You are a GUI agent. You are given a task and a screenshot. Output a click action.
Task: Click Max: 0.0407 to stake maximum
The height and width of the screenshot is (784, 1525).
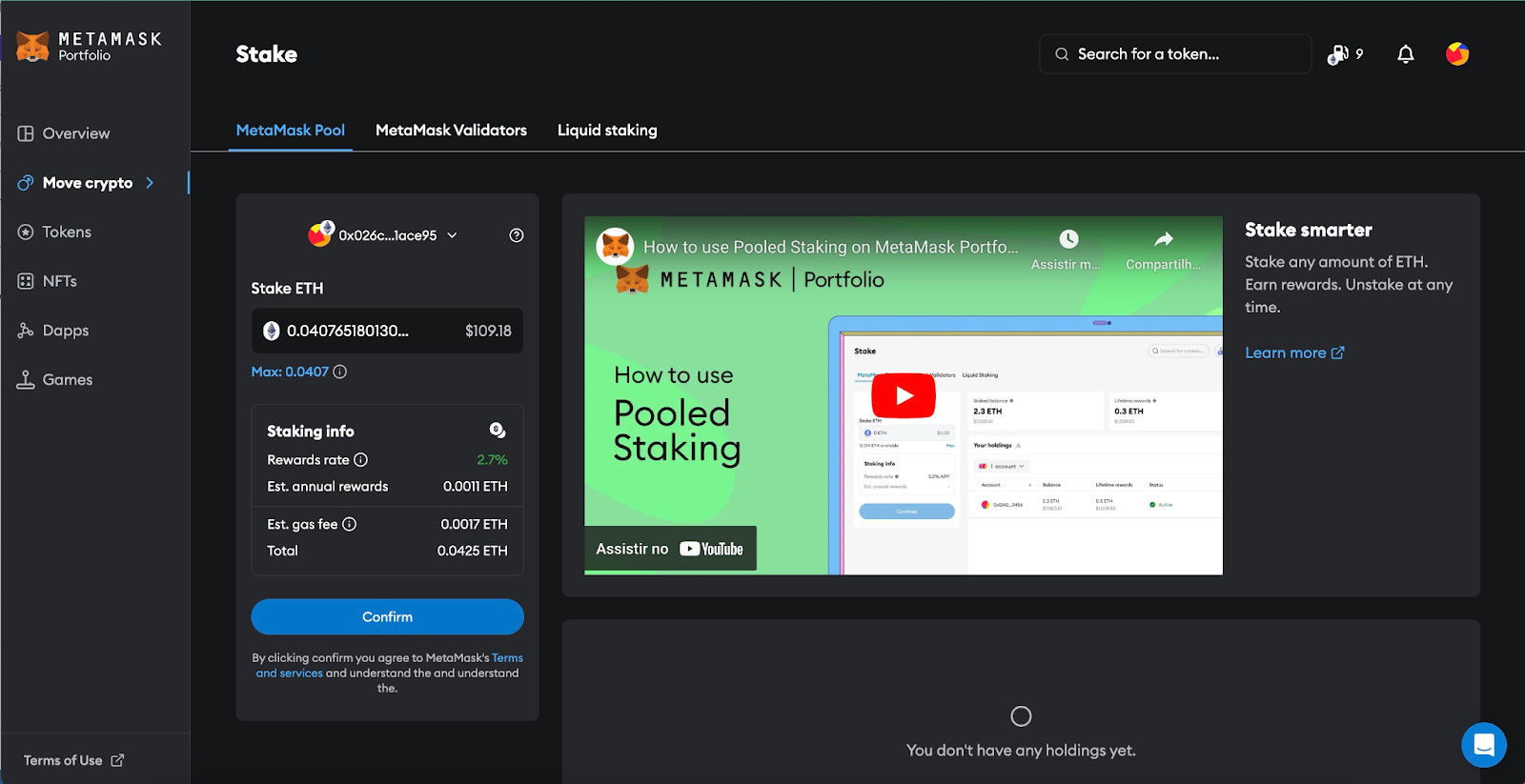[290, 372]
